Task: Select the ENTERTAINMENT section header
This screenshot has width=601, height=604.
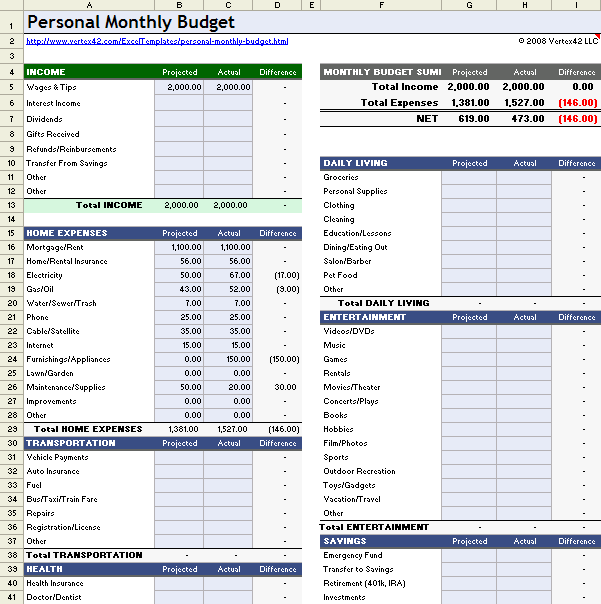Action: coord(380,317)
